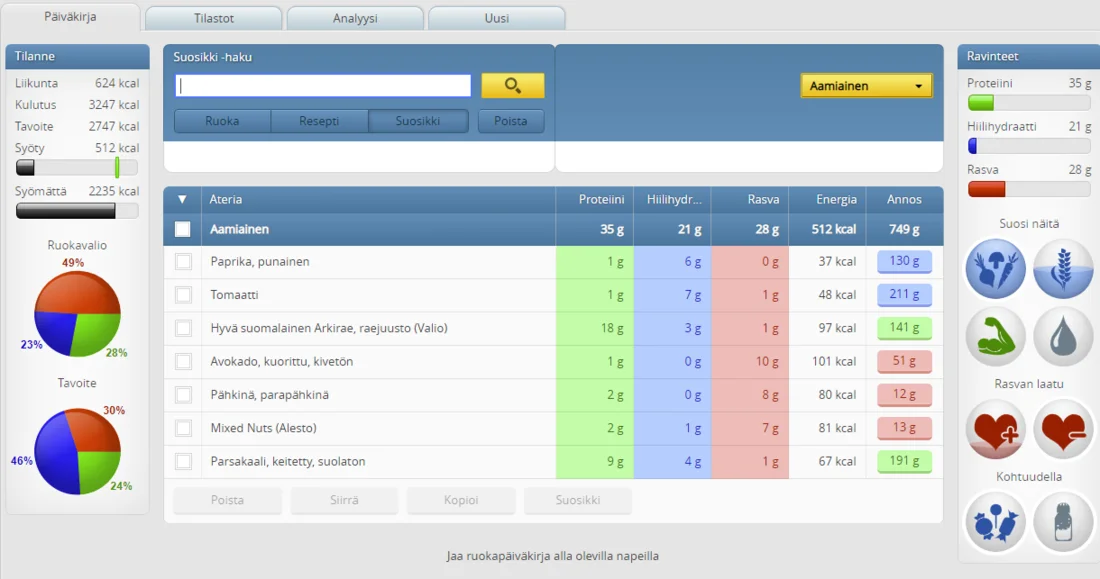The height and width of the screenshot is (579, 1100).
Task: Open the Analyysi tab
Action: click(x=355, y=18)
